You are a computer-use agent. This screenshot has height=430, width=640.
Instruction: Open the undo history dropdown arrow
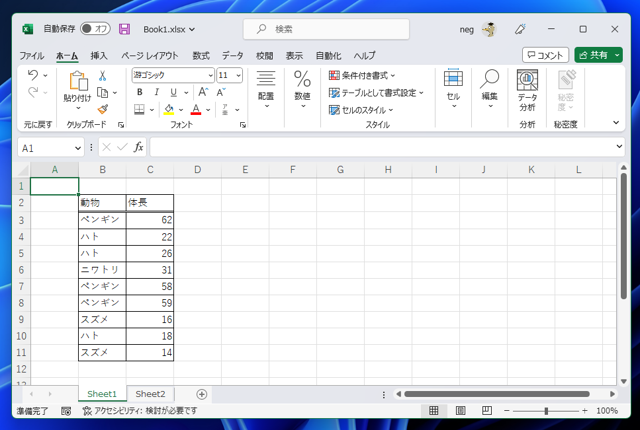click(45, 75)
